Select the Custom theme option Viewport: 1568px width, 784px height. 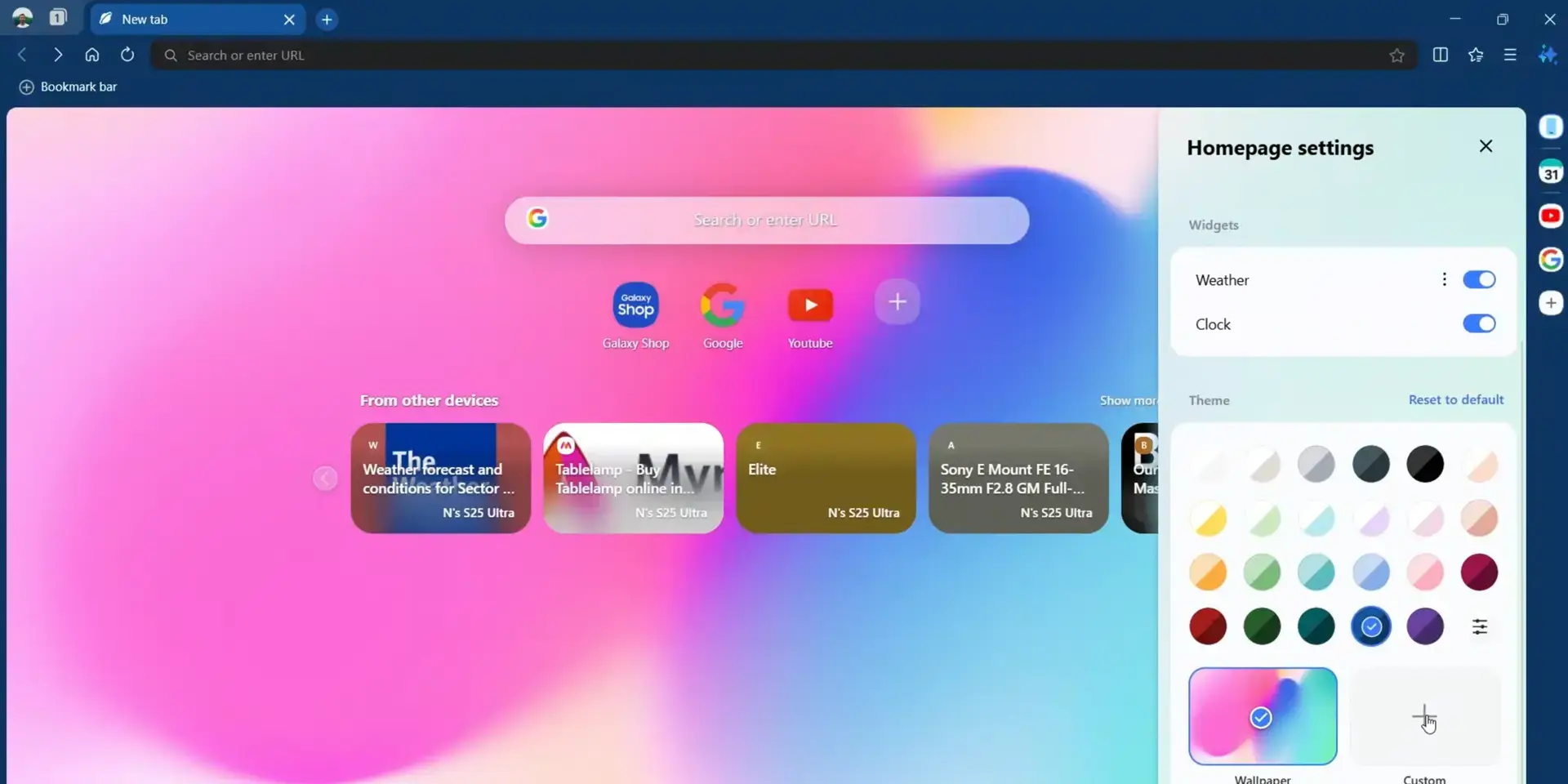point(1424,716)
